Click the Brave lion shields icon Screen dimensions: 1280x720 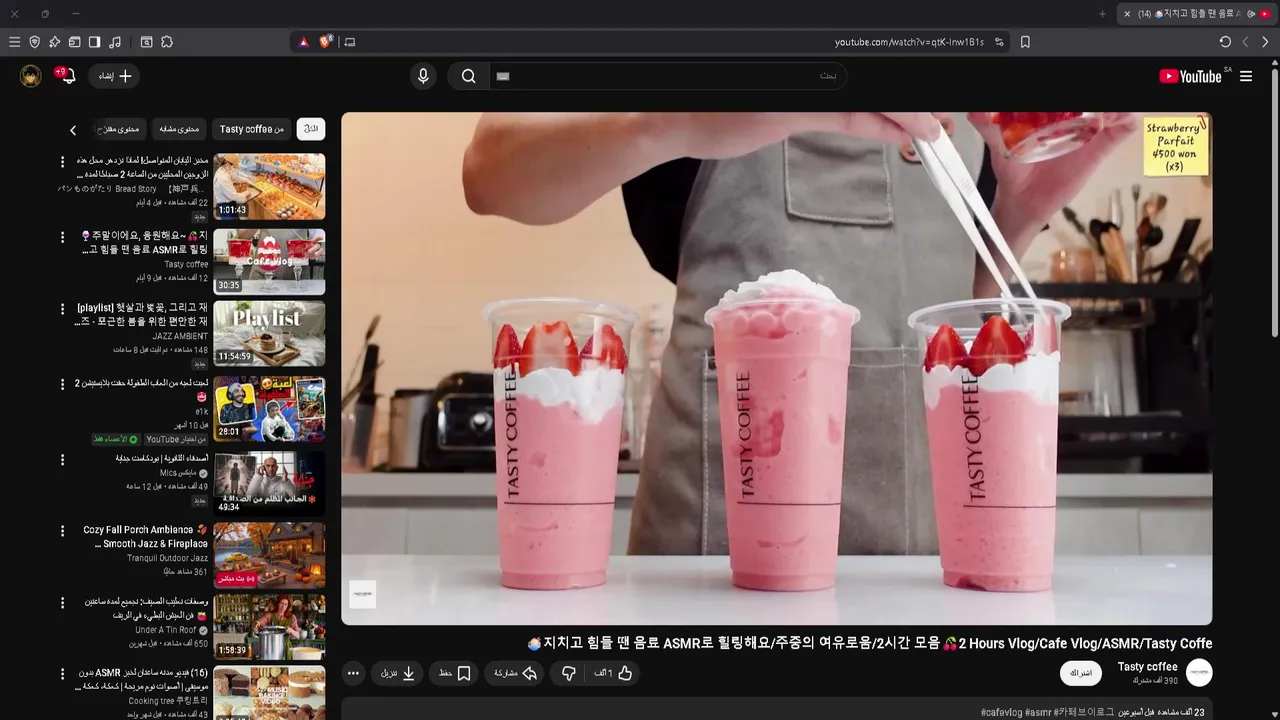click(326, 42)
